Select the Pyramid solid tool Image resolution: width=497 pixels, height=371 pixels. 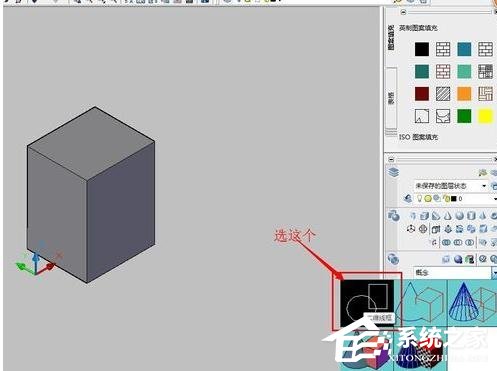tap(483, 216)
